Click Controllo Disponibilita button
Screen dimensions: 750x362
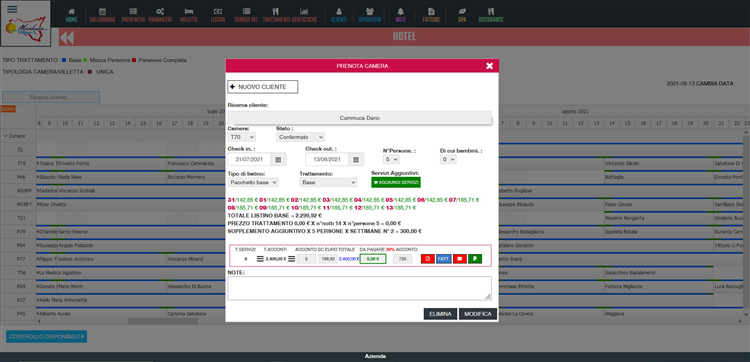click(46, 337)
